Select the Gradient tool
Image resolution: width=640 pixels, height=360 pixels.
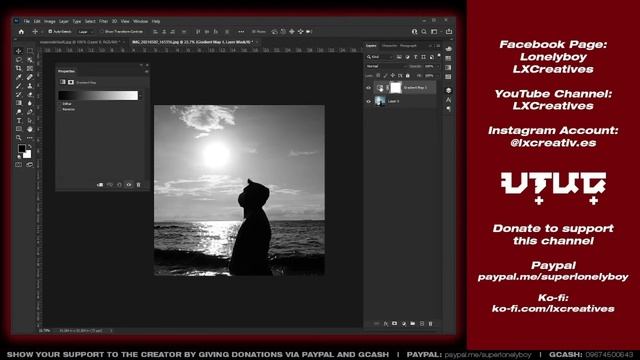tap(19, 103)
